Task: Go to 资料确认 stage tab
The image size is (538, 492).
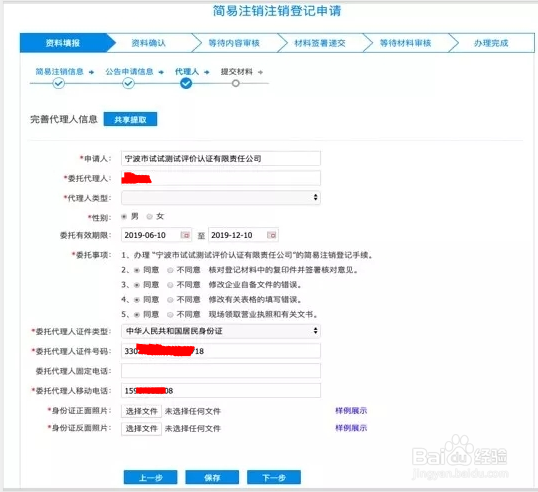Action: (148, 43)
